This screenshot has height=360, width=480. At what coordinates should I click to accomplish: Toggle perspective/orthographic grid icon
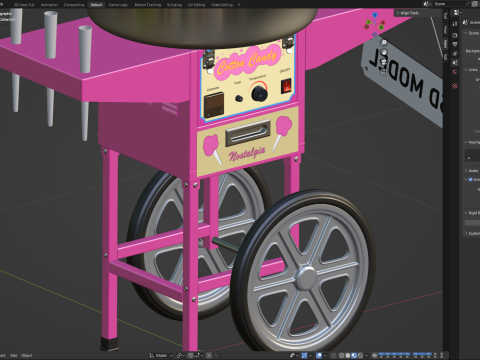pos(384,71)
